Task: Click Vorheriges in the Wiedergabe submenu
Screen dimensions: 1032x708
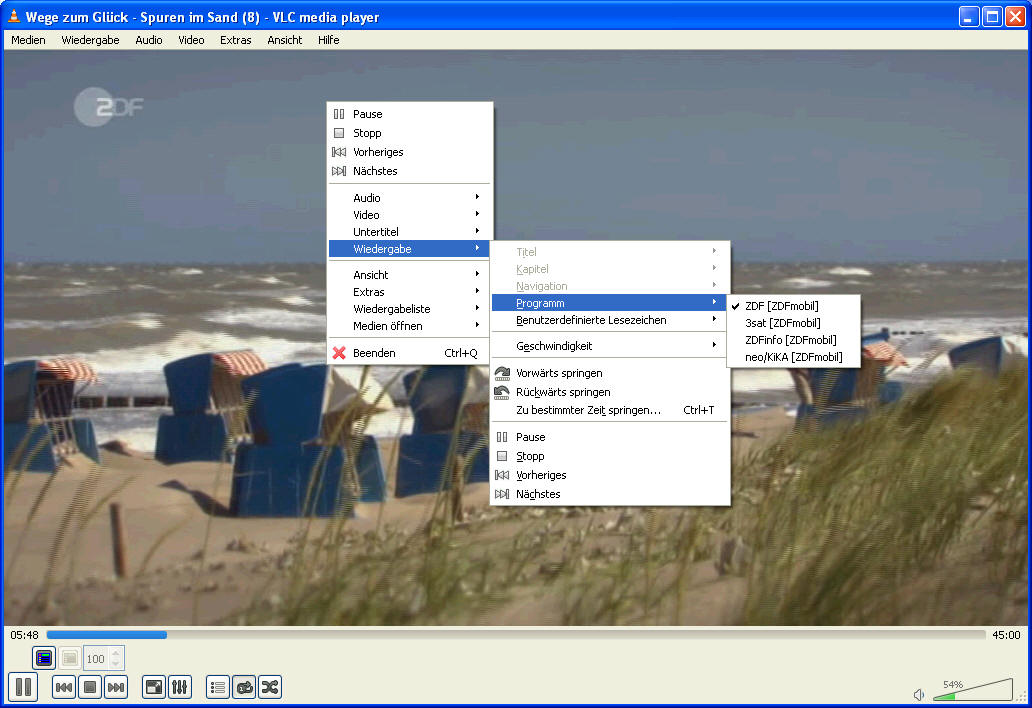Action: (609, 475)
